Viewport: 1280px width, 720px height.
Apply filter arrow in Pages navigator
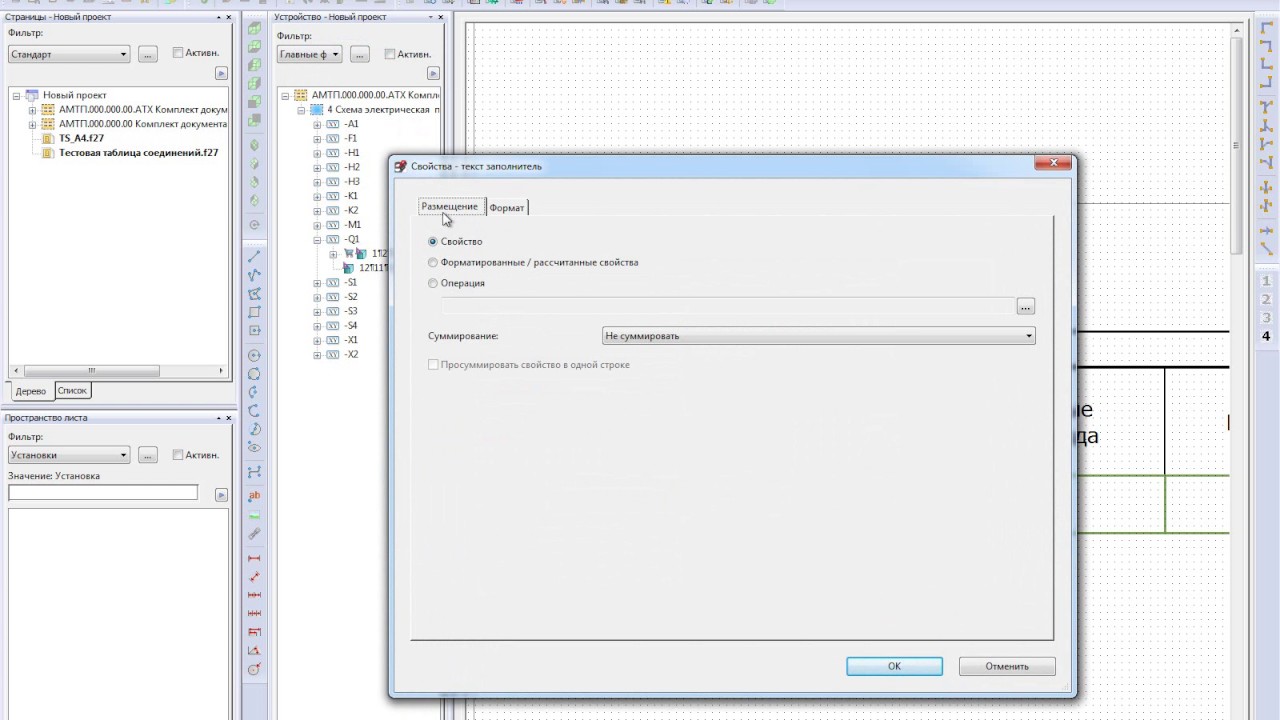click(x=221, y=73)
